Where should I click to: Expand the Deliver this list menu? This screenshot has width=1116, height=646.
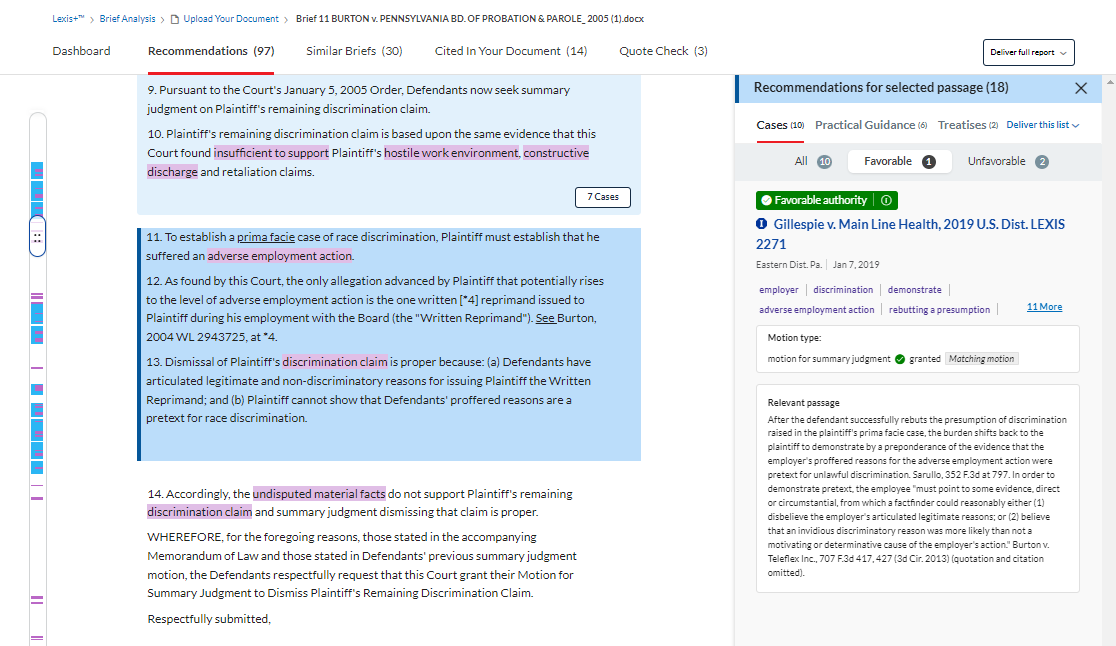point(1043,125)
